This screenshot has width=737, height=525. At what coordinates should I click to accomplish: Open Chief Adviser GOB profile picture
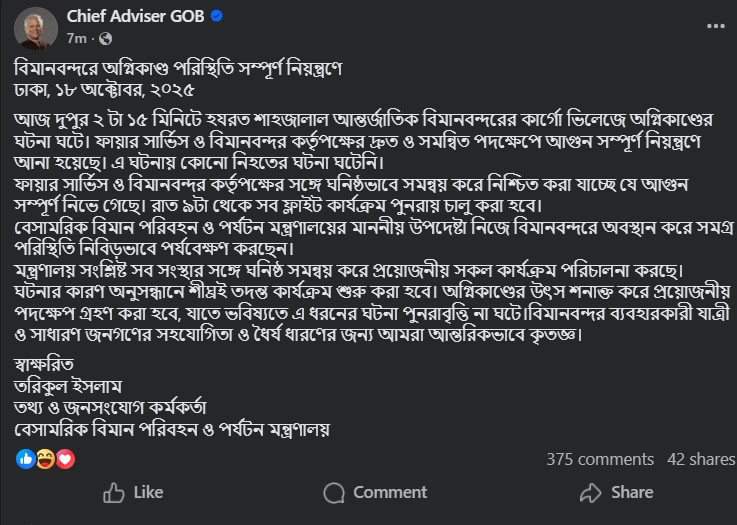pos(35,27)
